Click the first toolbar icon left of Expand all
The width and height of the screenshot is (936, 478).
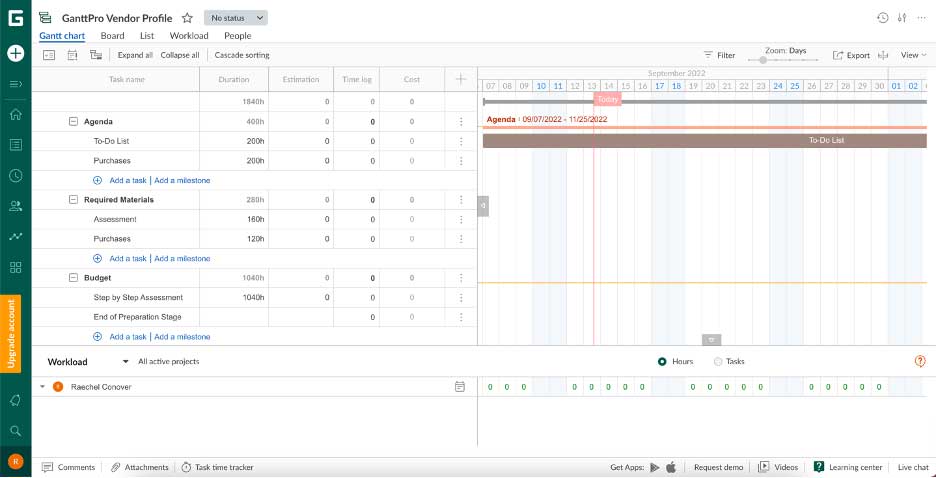click(x=49, y=55)
